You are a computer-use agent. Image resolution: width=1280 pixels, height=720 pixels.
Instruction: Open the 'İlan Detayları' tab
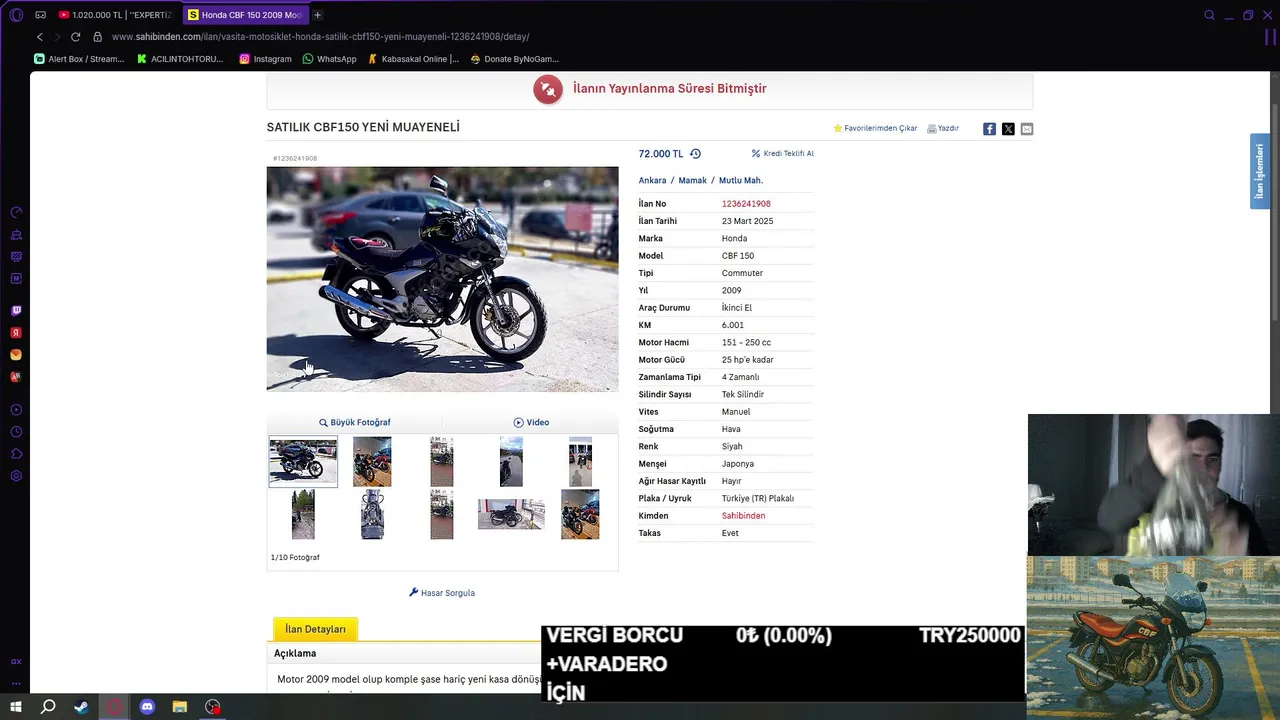click(x=315, y=629)
